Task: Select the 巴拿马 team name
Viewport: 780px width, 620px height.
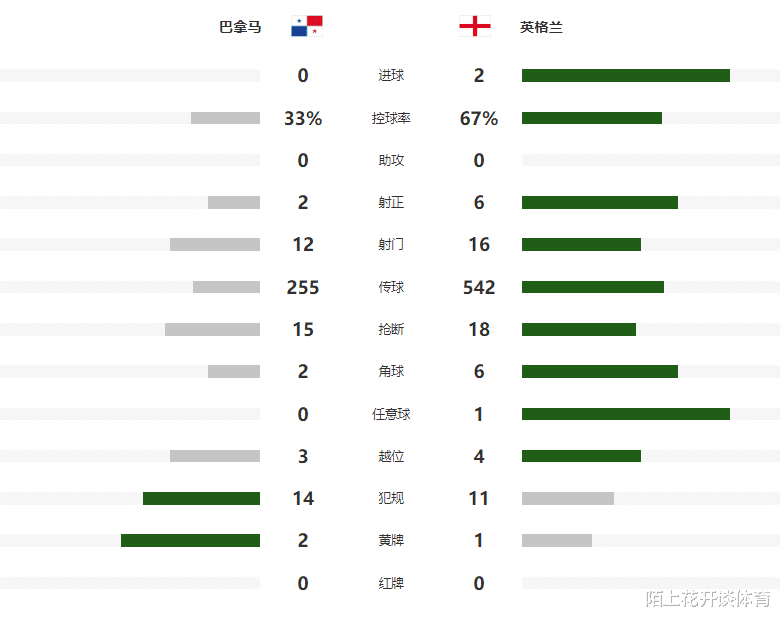Action: click(240, 27)
